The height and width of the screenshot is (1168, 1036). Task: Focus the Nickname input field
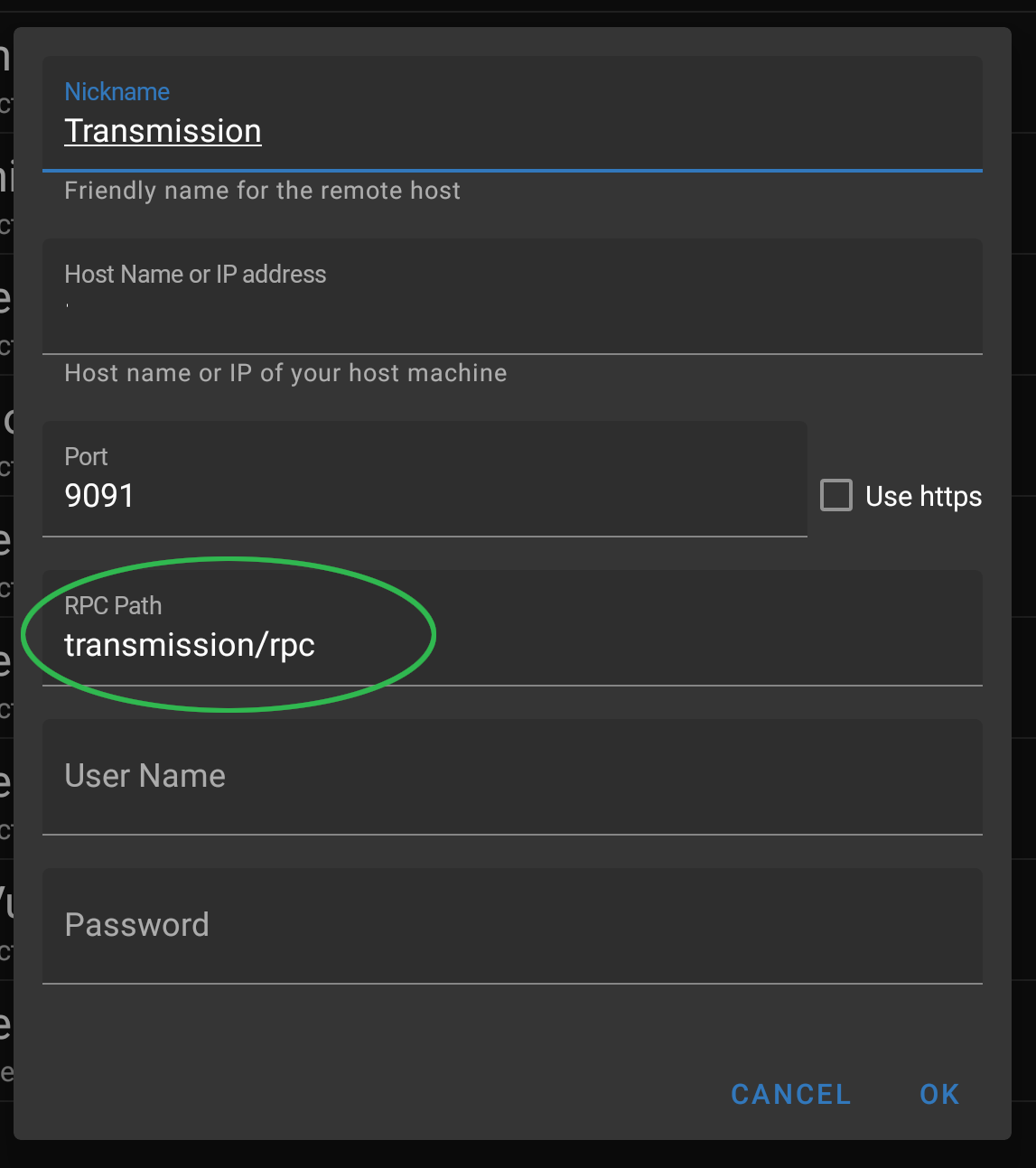point(361,131)
